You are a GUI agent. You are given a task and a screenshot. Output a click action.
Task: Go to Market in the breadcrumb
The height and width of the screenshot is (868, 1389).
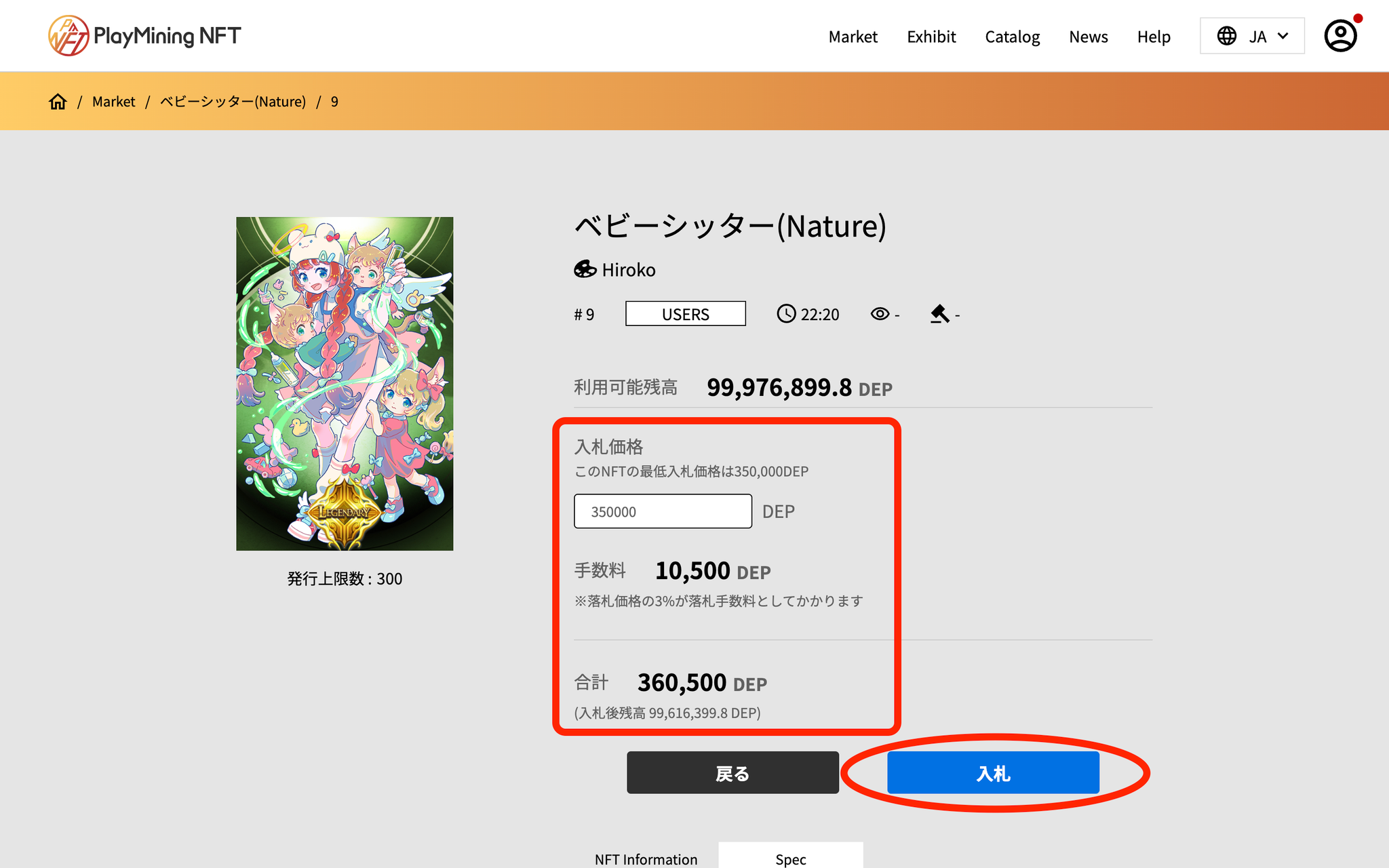coord(113,102)
